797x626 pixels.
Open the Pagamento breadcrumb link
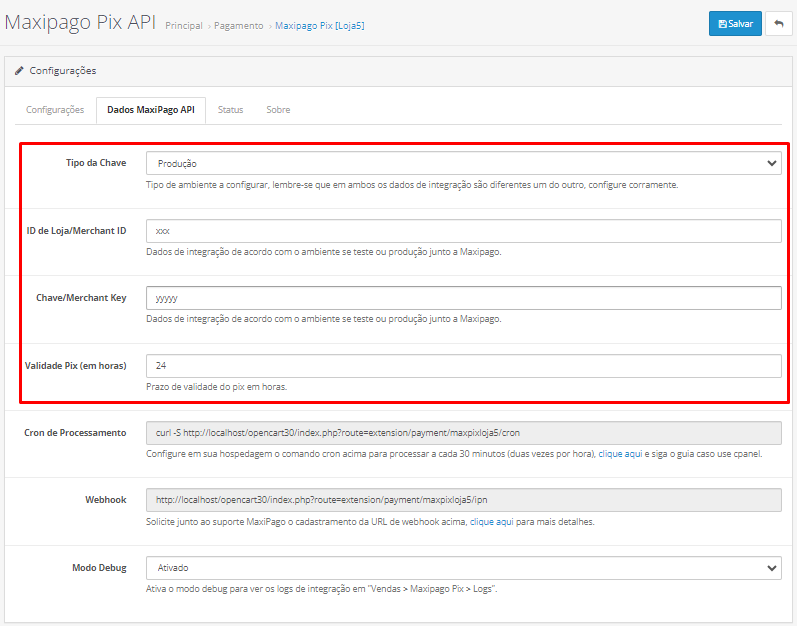(x=238, y=25)
